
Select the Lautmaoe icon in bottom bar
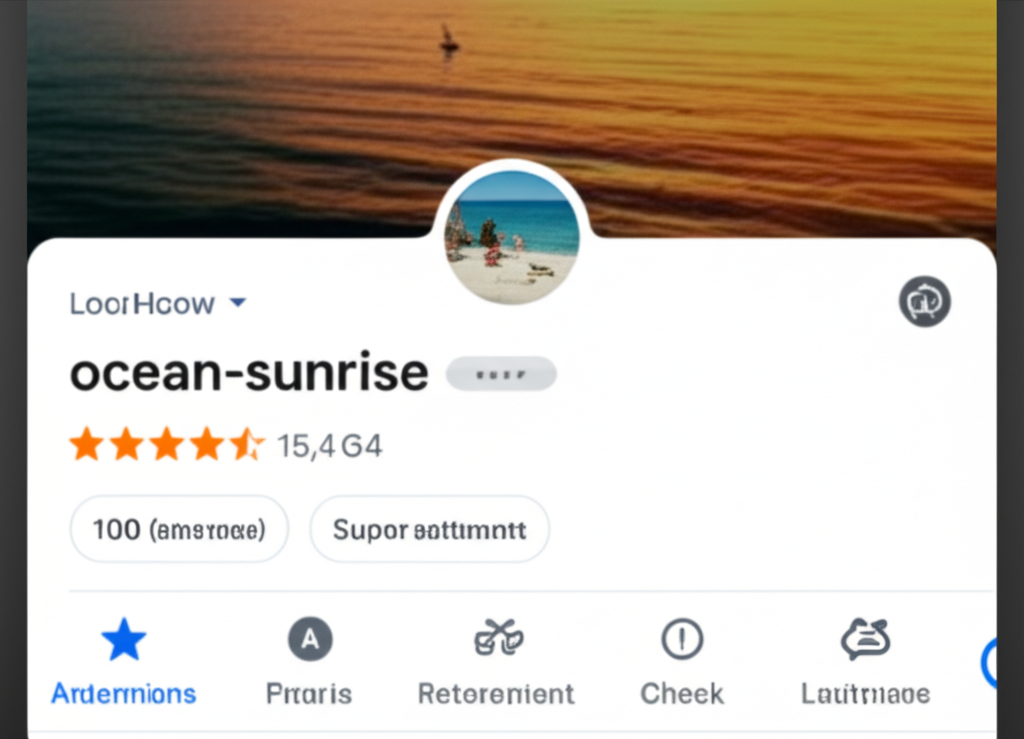[x=865, y=638]
